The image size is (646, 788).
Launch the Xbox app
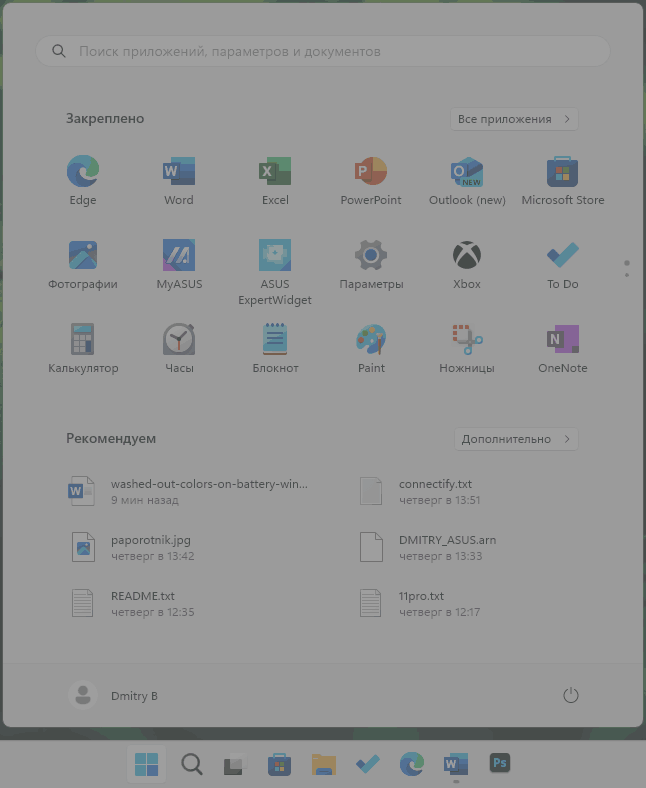point(467,264)
